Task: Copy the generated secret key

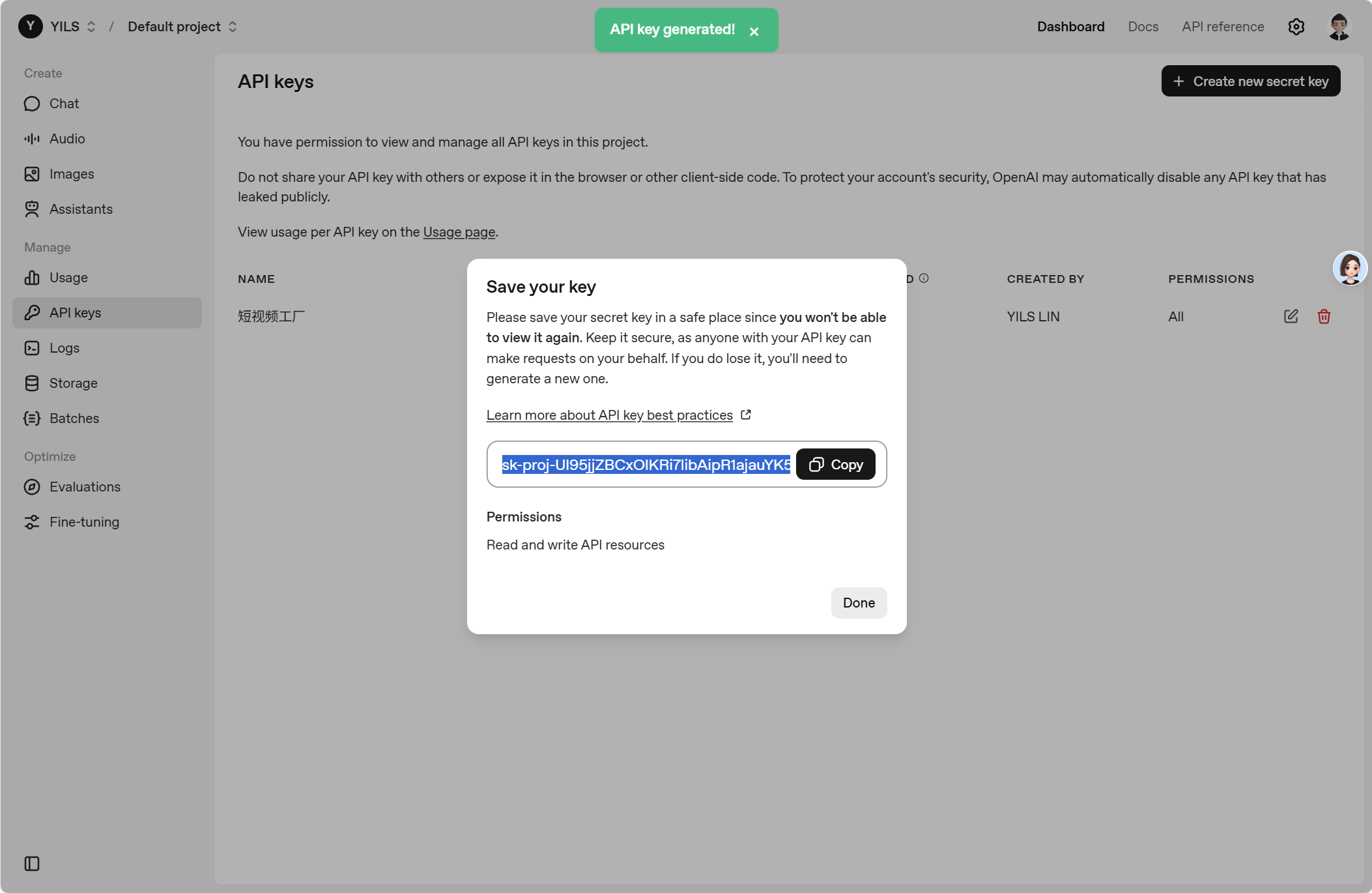Action: 836,464
